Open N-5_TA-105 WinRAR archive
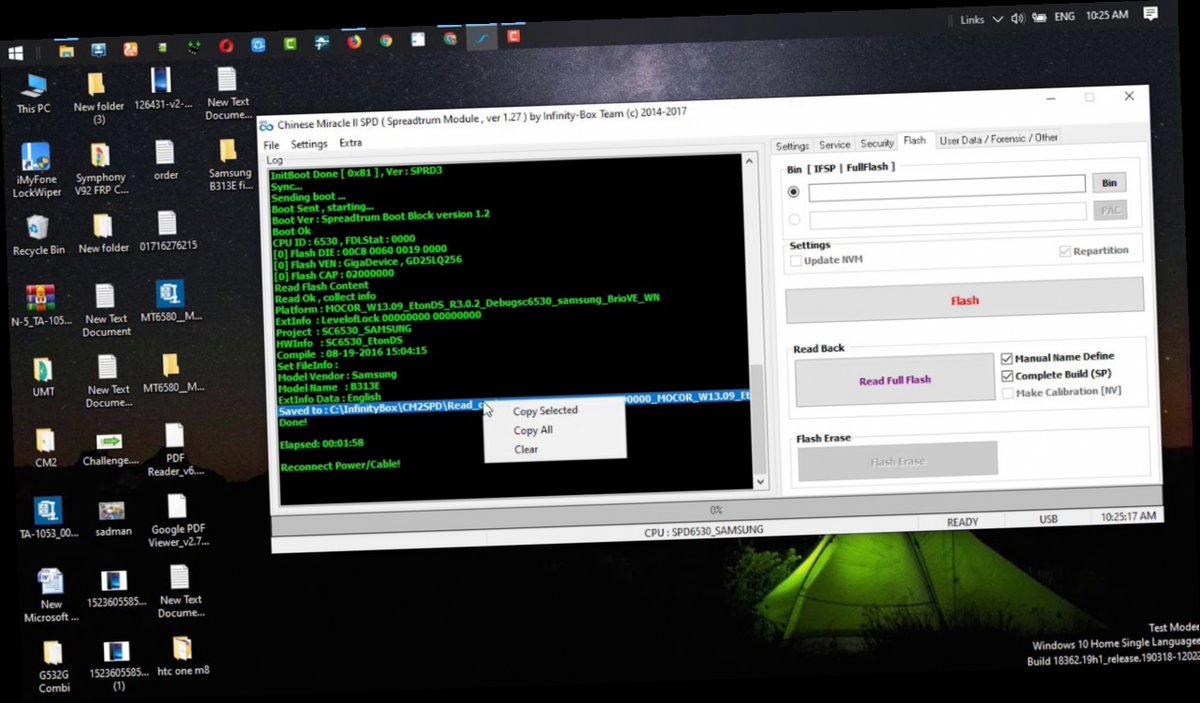This screenshot has width=1200, height=703. (x=40, y=306)
